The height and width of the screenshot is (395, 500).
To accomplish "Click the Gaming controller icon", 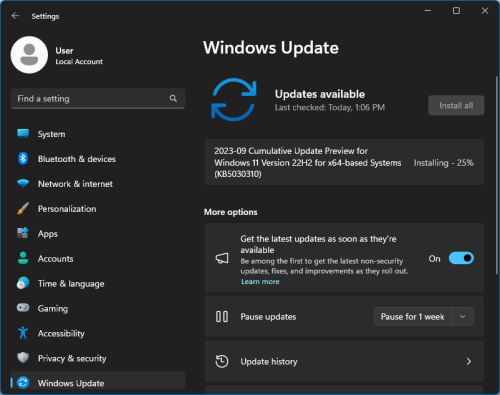I will point(23,307).
